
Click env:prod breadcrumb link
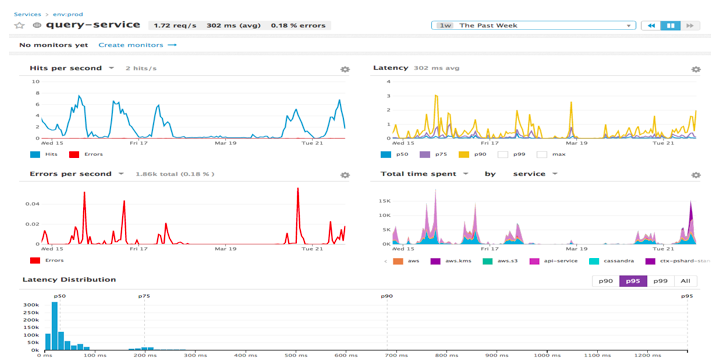pos(68,14)
